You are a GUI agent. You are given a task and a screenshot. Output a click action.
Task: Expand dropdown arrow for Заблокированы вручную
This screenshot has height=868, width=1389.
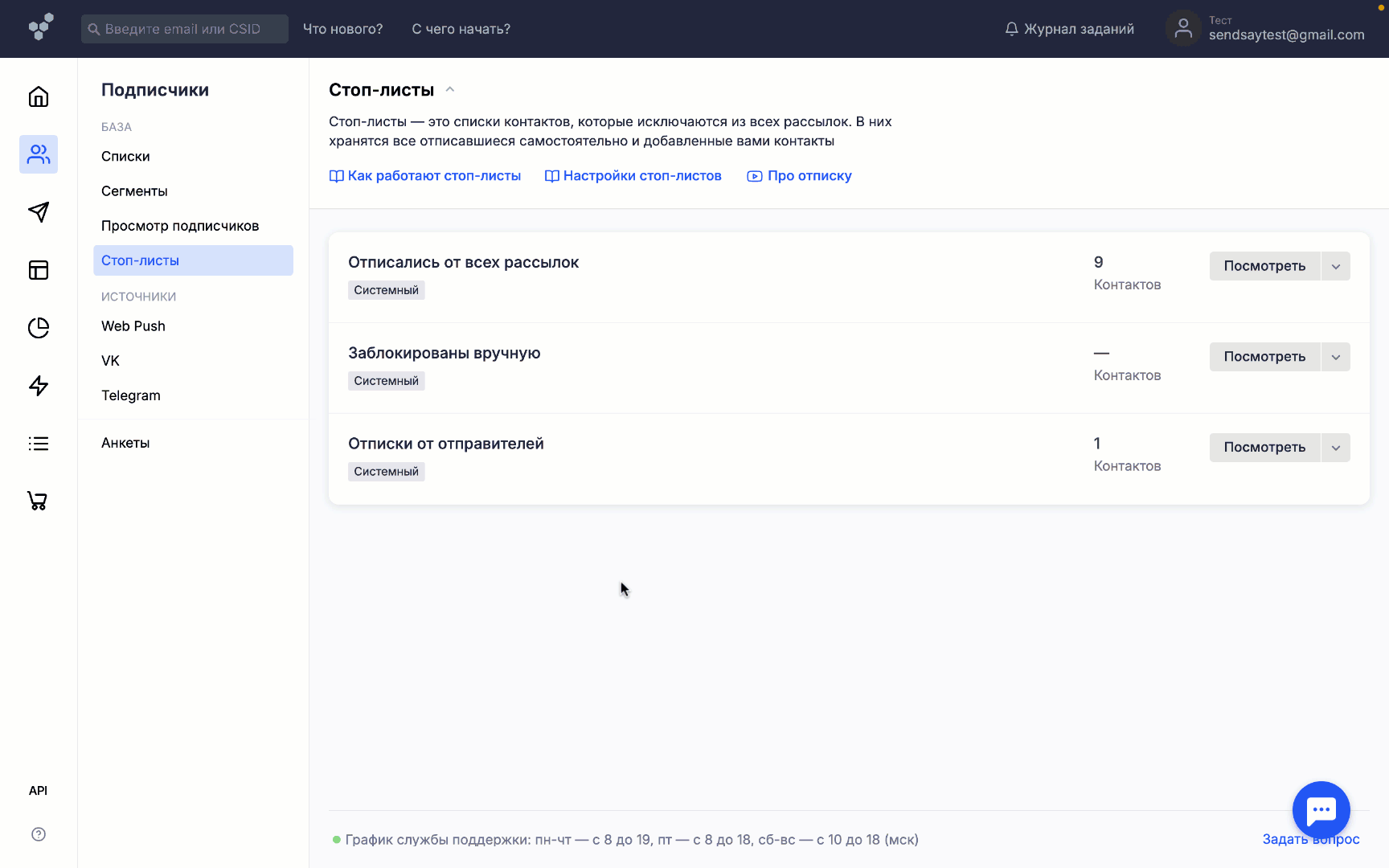1336,357
